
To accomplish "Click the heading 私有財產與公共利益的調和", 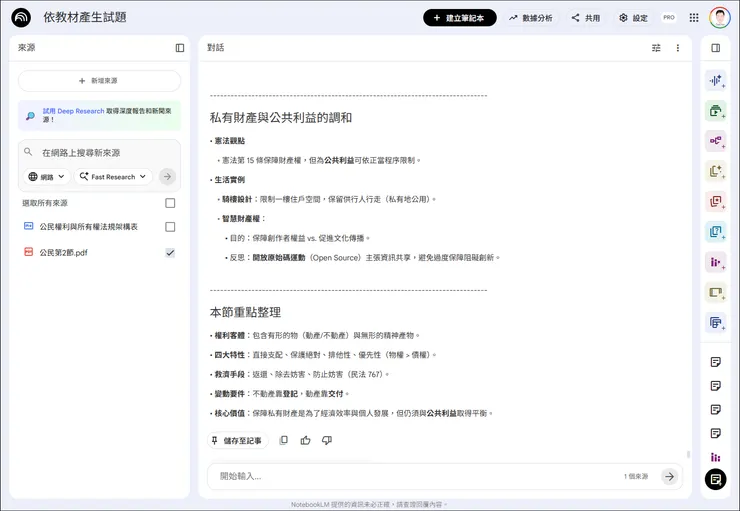I will [281, 117].
